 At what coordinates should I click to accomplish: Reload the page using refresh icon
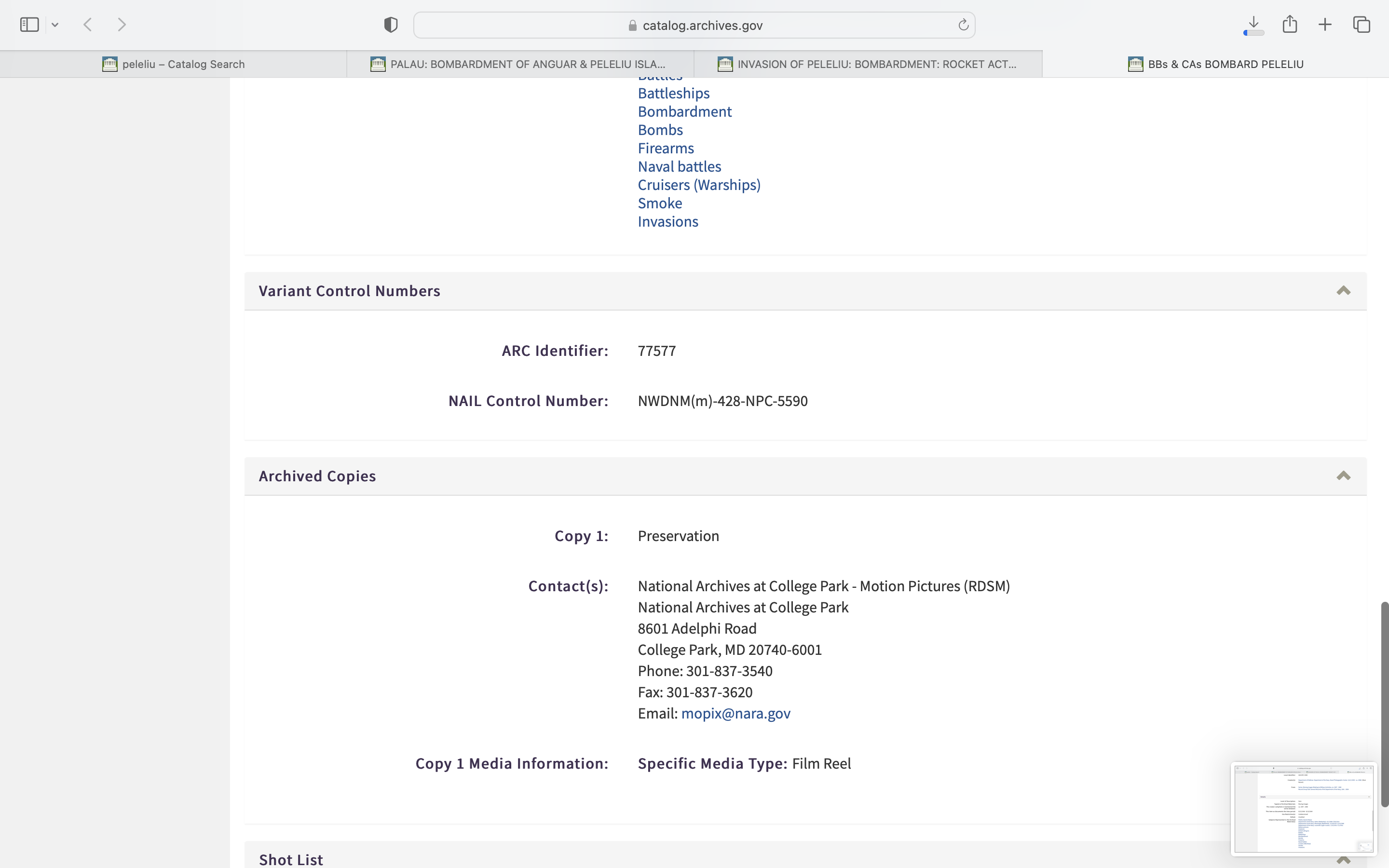tap(963, 25)
